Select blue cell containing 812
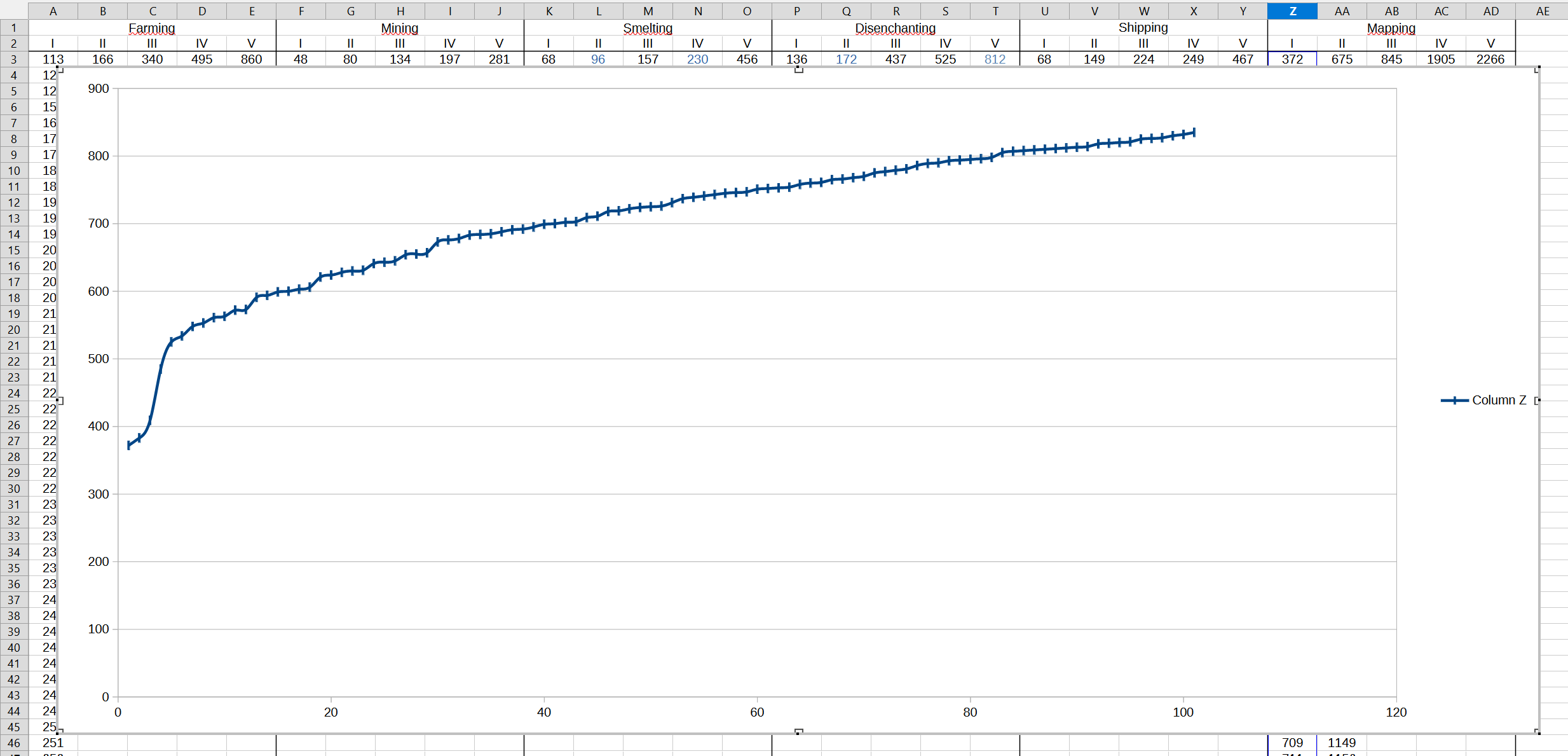The height and width of the screenshot is (756, 1568). pyautogui.click(x=995, y=59)
